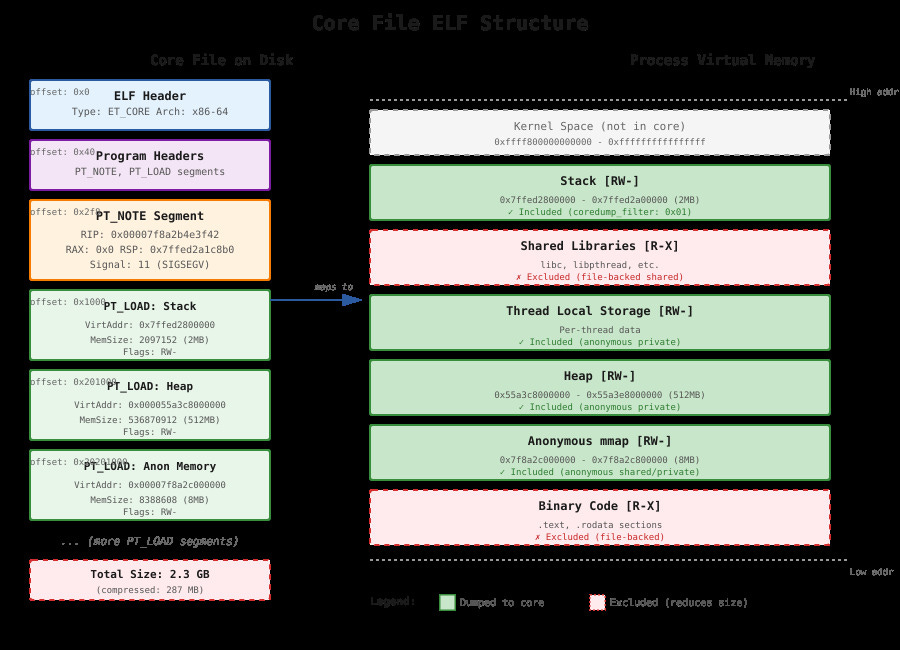
Task: Click the green 'Dumped to core' legend swatch
Action: point(447,602)
